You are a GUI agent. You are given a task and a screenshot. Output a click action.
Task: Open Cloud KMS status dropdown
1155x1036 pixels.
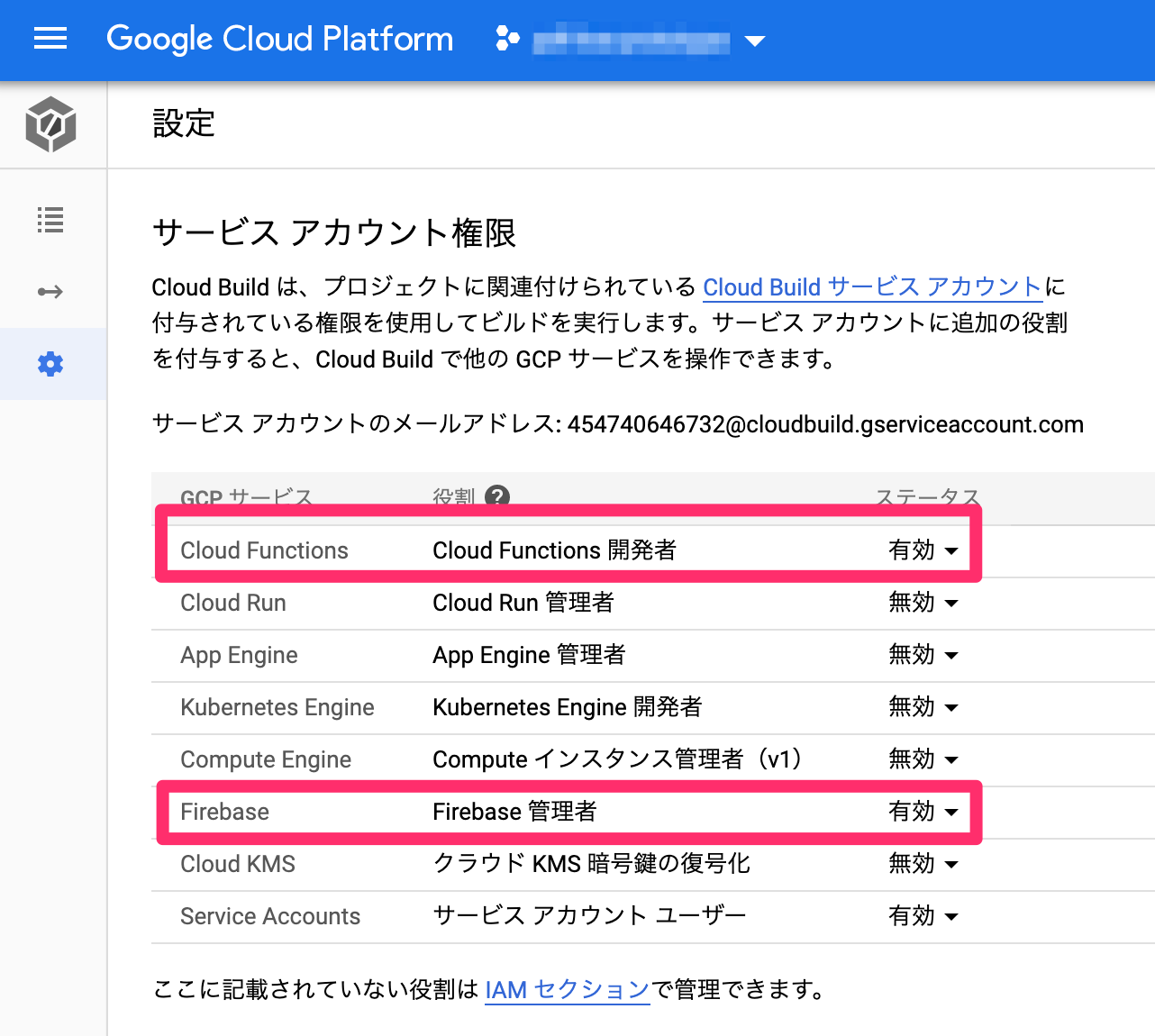click(x=923, y=864)
